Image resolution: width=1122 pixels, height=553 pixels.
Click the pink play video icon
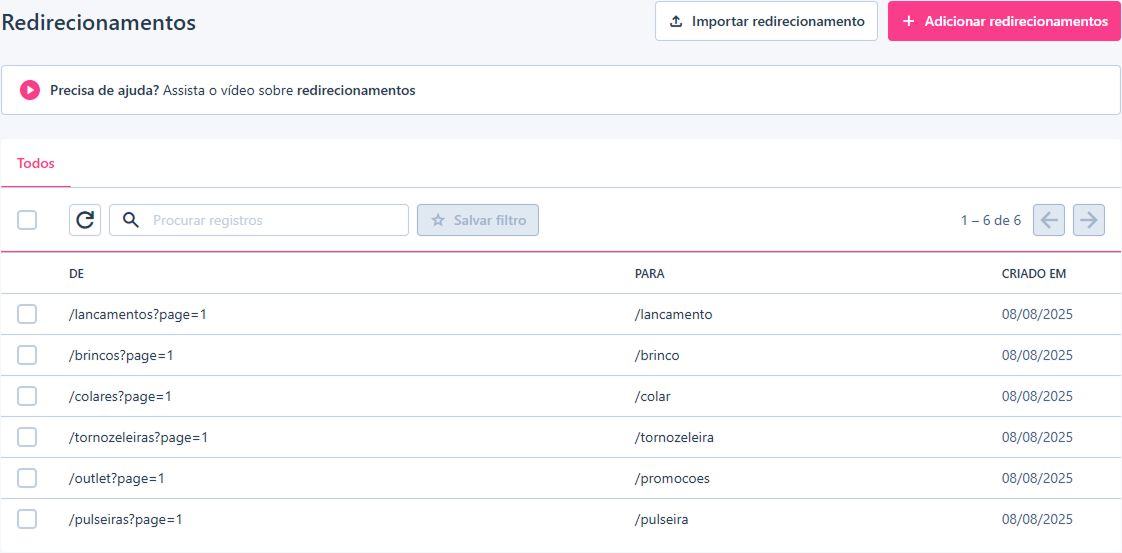pyautogui.click(x=29, y=90)
